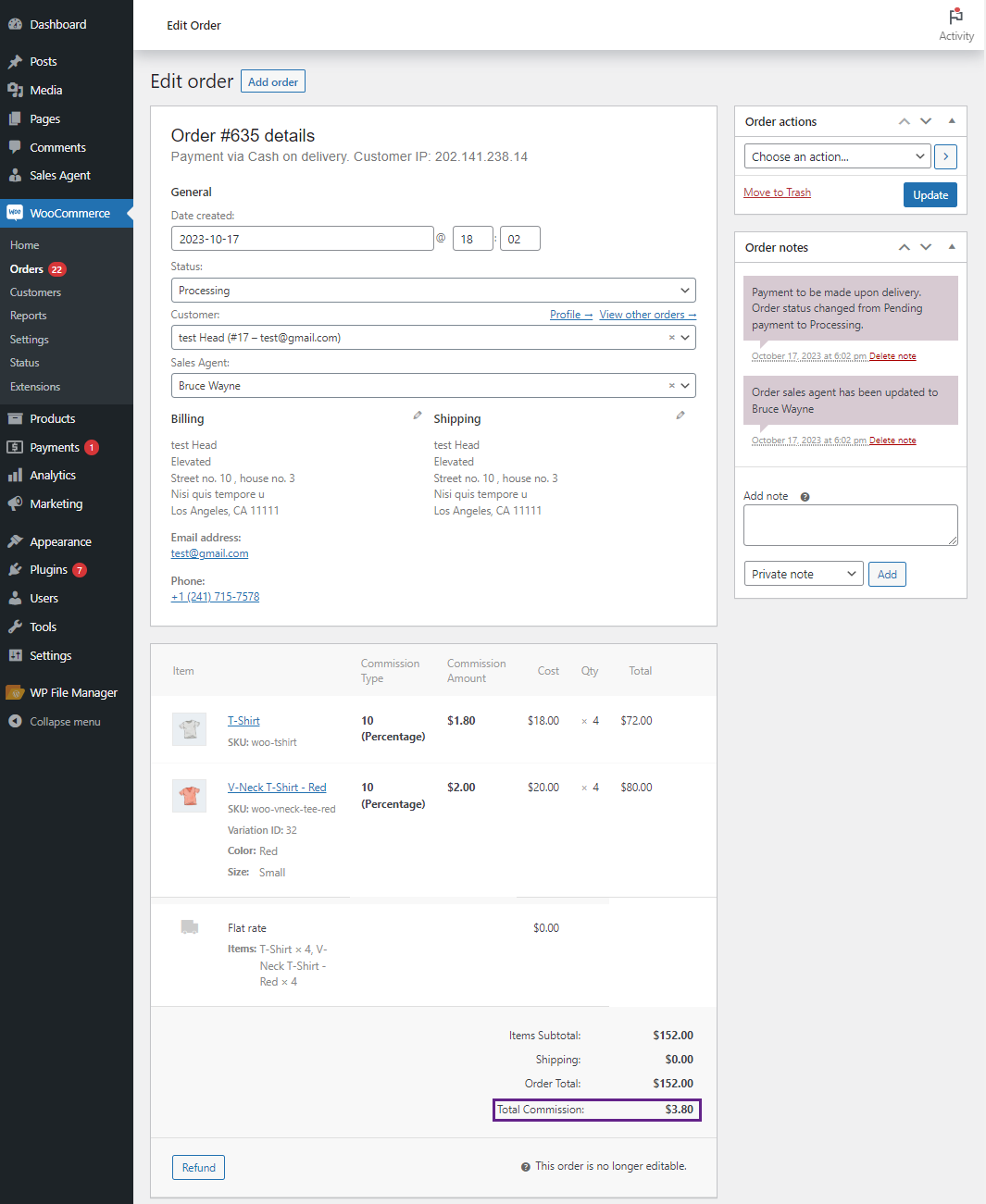The image size is (986, 1204).
Task: Edit shipping address with pencil icon
Action: coord(680,416)
